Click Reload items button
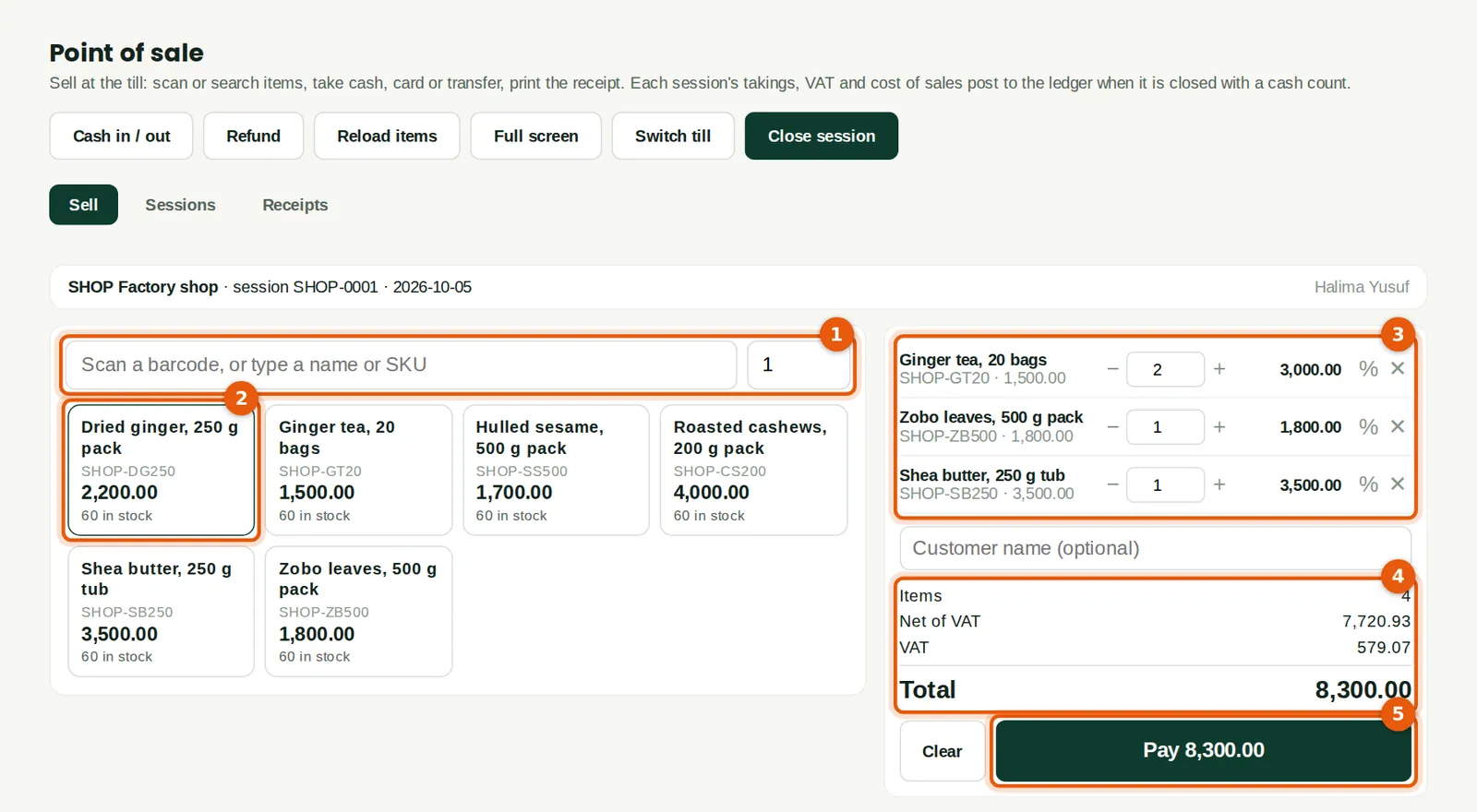 tap(387, 136)
